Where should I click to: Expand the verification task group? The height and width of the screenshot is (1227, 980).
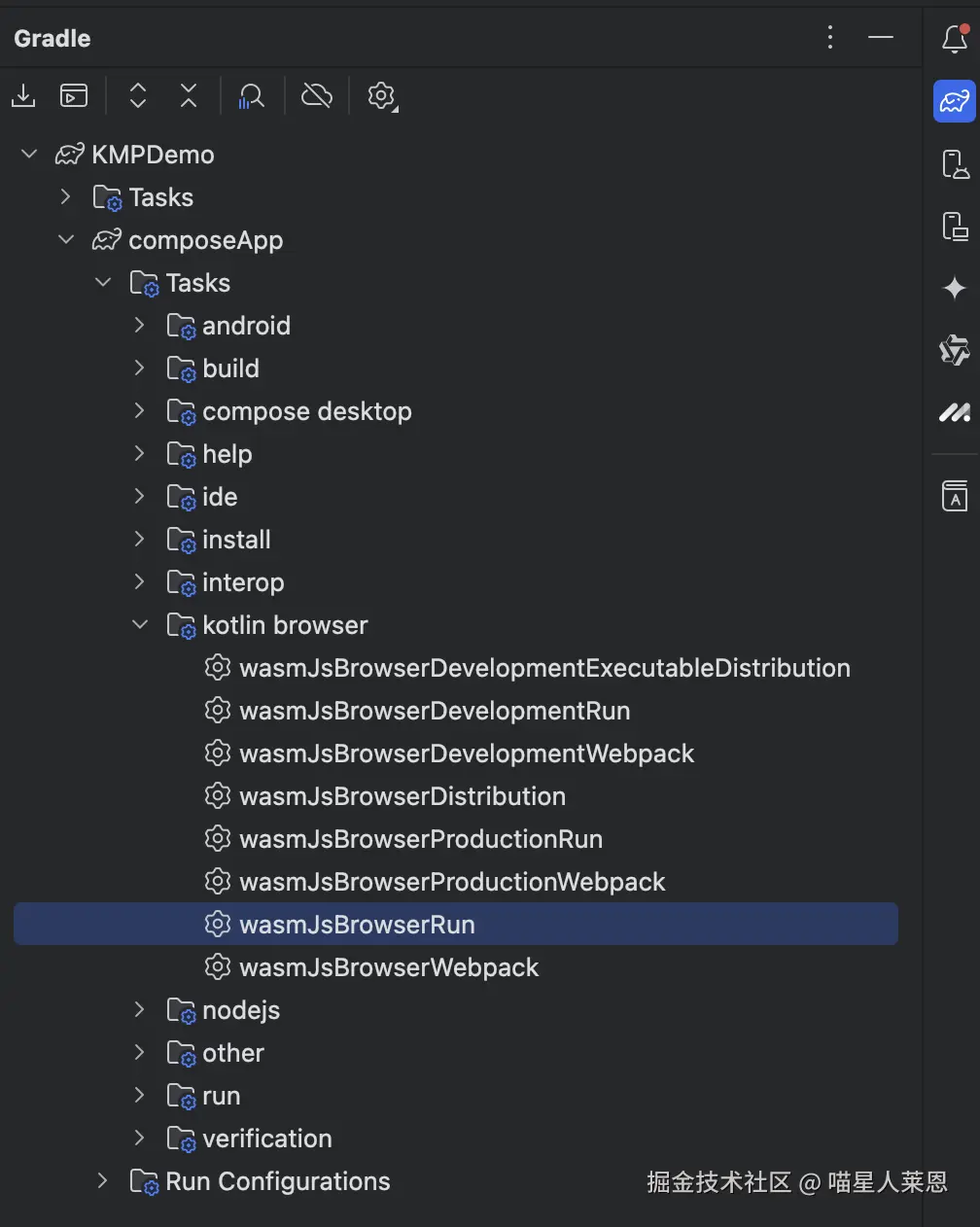(140, 1139)
